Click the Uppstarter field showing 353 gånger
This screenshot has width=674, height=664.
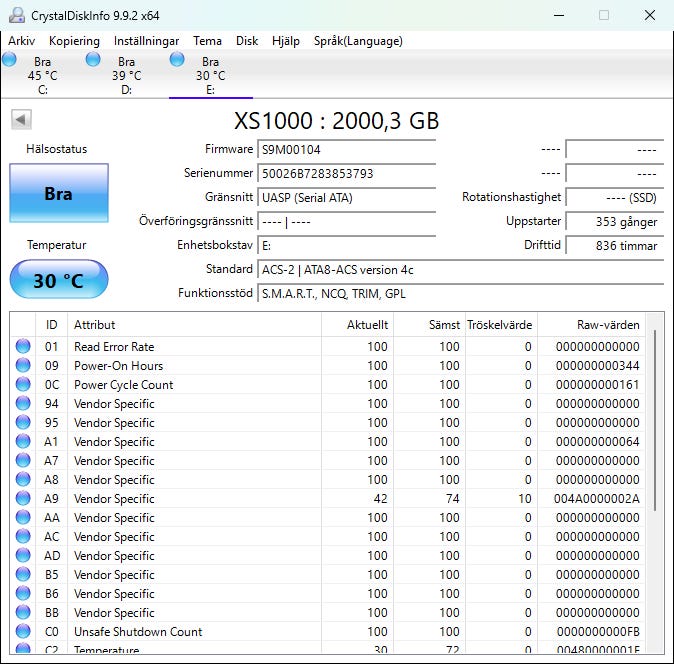615,222
